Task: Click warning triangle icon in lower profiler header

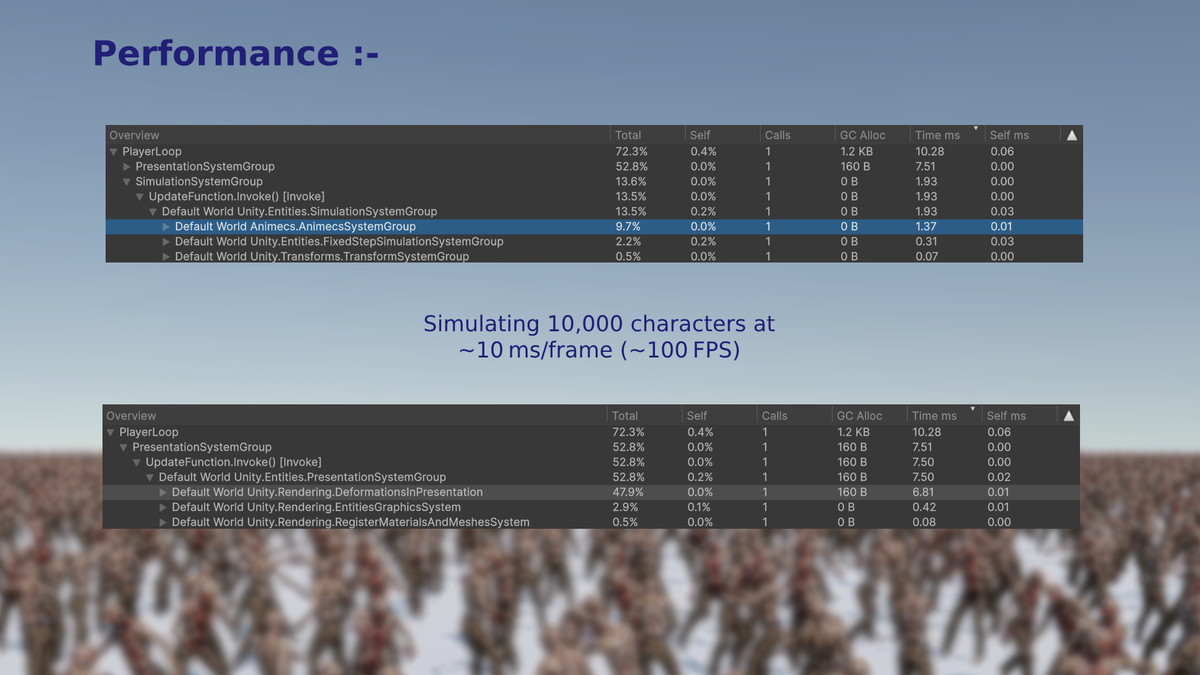Action: [1068, 416]
